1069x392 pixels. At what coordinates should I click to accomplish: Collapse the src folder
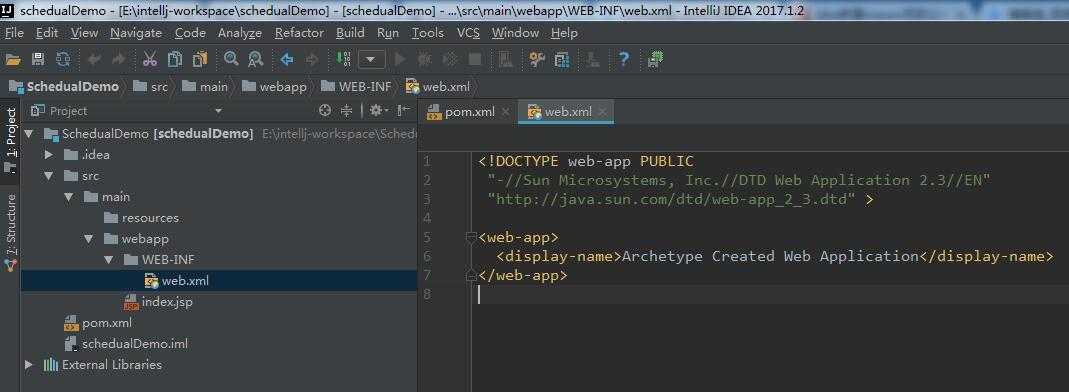click(x=48, y=176)
